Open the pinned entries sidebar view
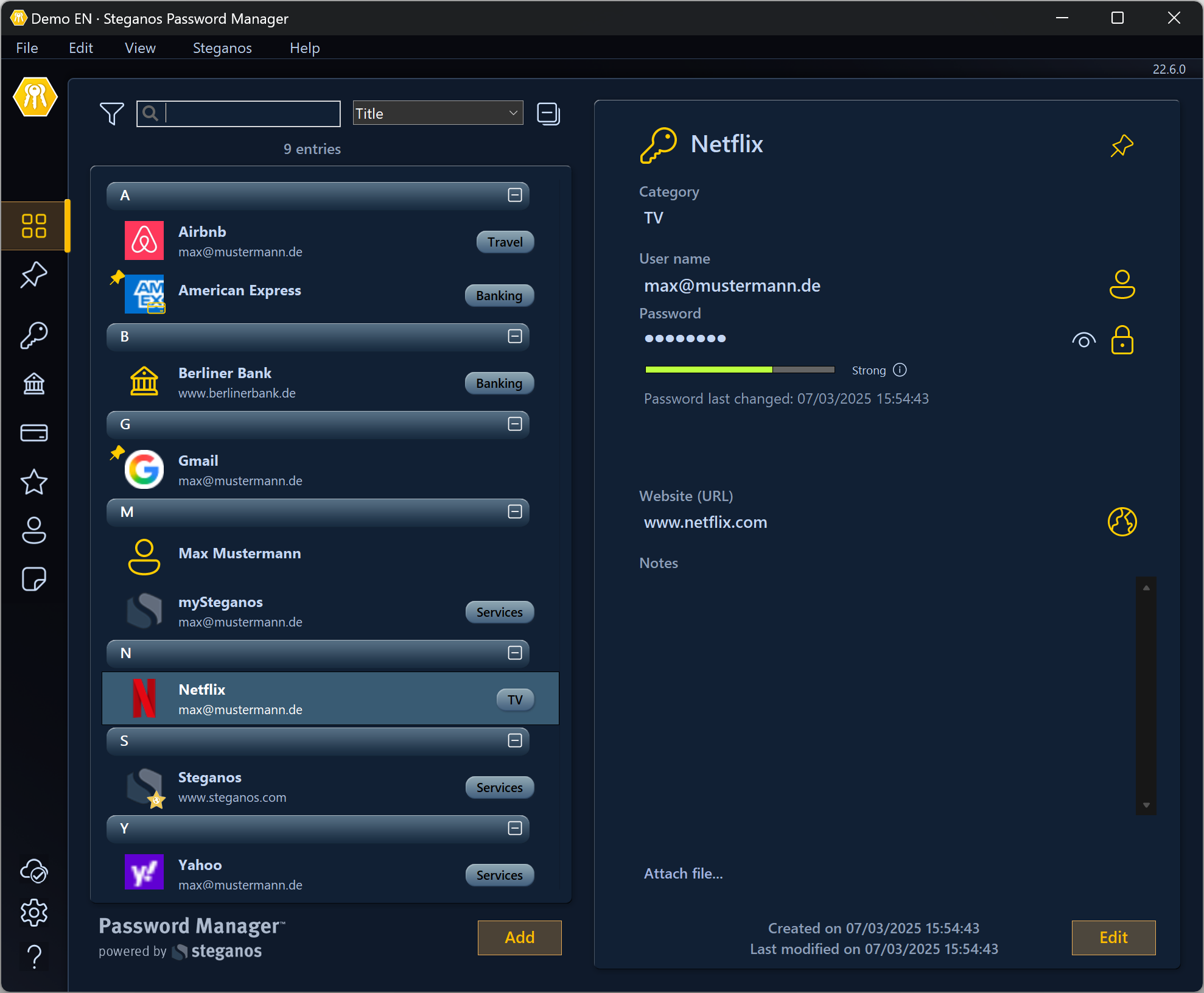Image resolution: width=1204 pixels, height=993 pixels. 34,275
